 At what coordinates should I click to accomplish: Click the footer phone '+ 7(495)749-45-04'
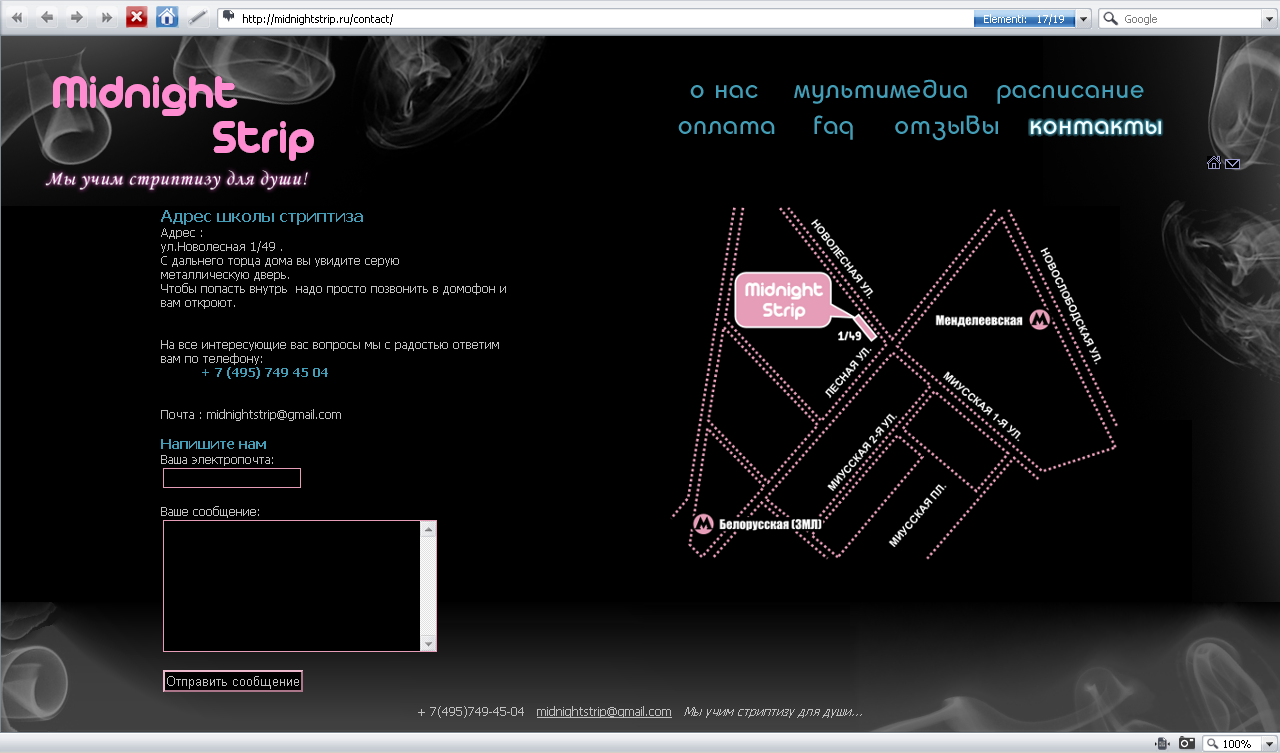[x=471, y=712]
